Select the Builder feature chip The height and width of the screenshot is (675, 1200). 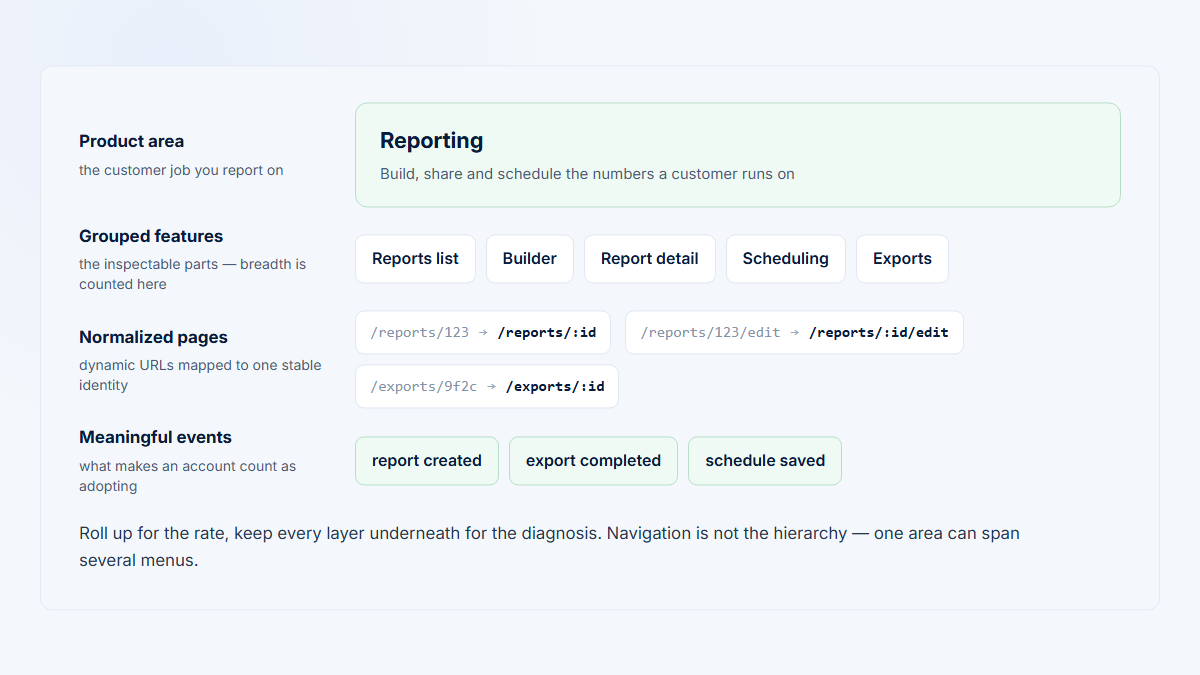tap(530, 259)
